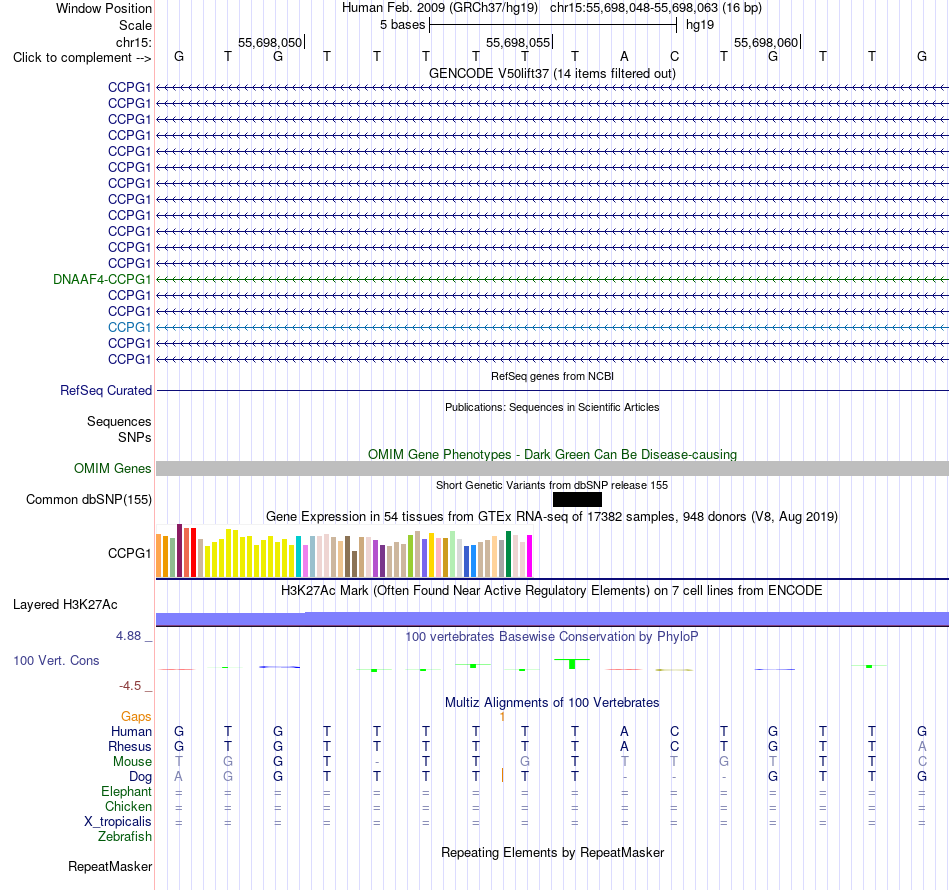This screenshot has width=950, height=890.
Task: Click the orange '1' gap marker
Action: tap(502, 717)
